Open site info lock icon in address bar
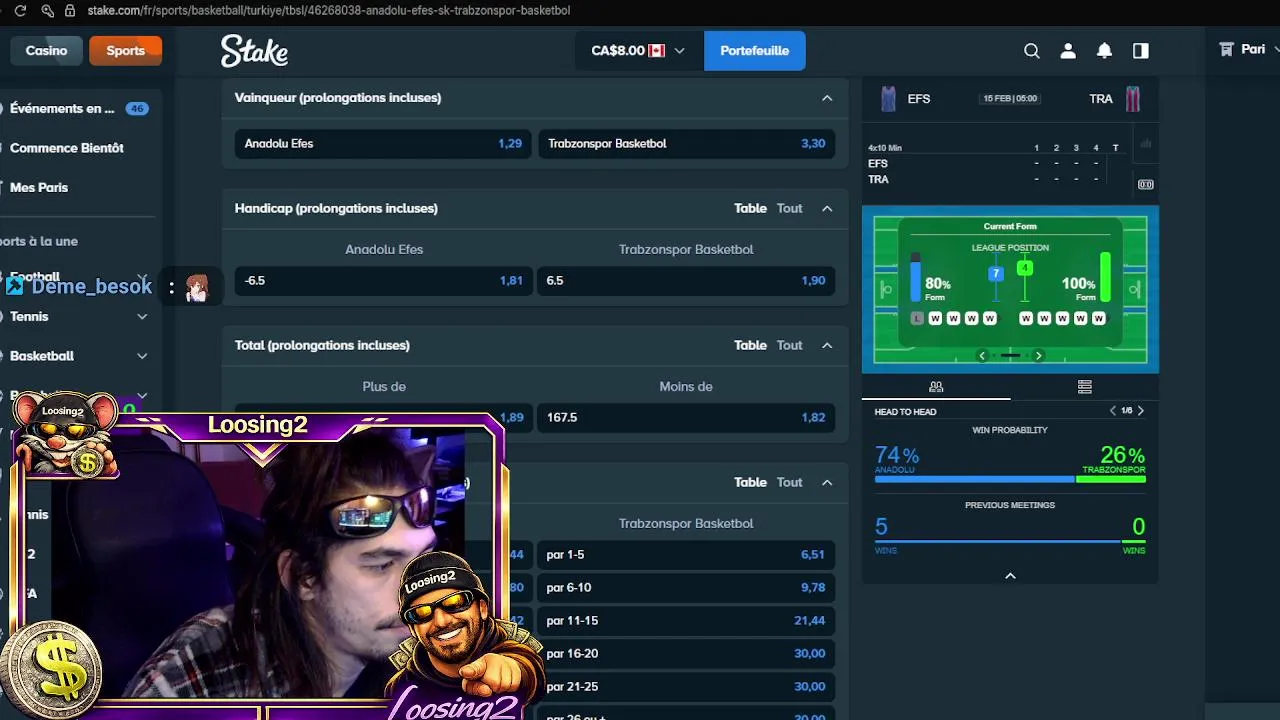 tap(70, 10)
